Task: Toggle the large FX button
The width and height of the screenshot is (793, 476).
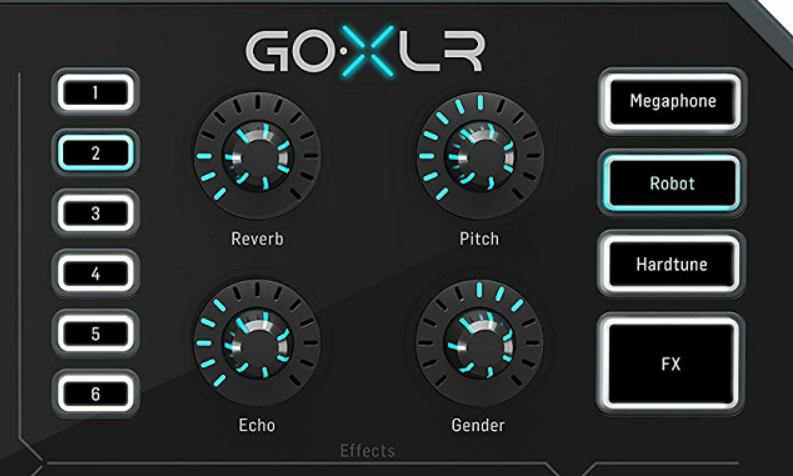Action: [x=670, y=364]
